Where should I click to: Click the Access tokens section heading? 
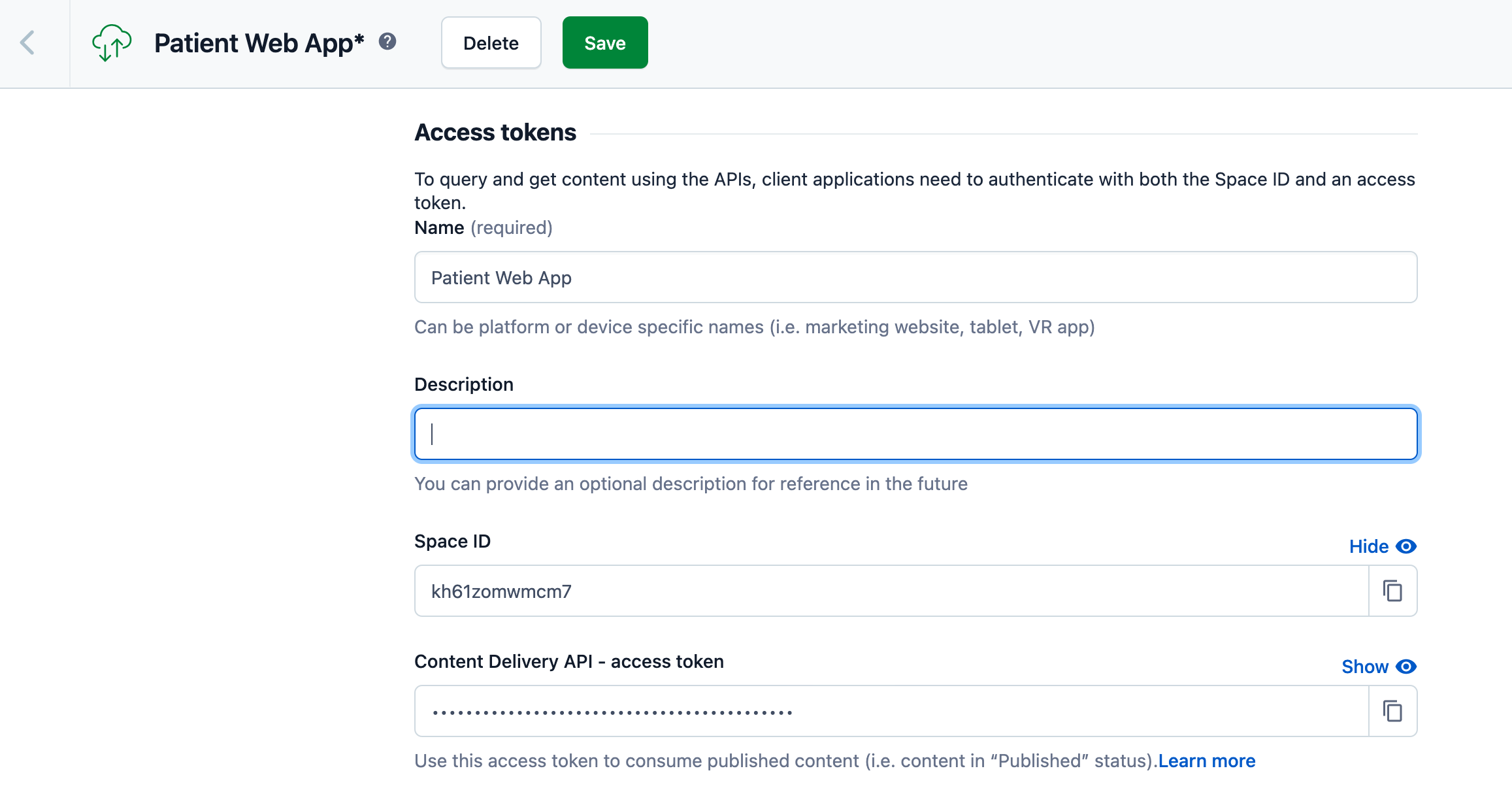(495, 133)
